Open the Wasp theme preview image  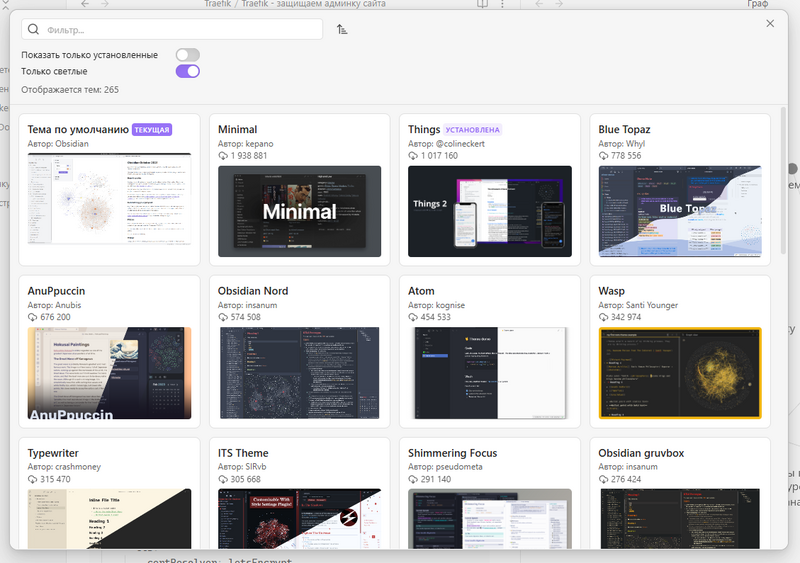[x=680, y=373]
